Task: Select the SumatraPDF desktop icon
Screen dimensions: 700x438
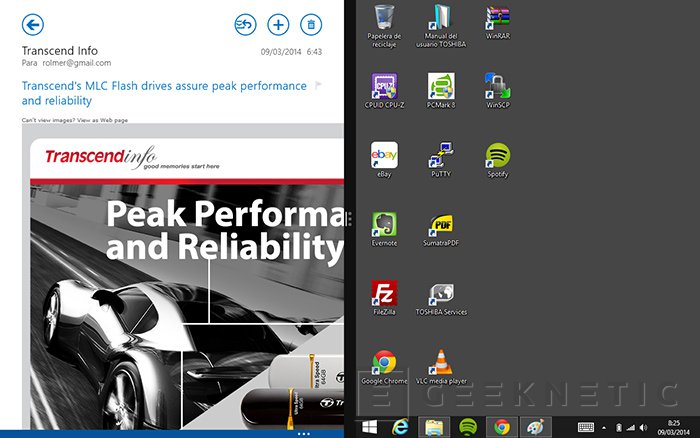Action: 441,229
